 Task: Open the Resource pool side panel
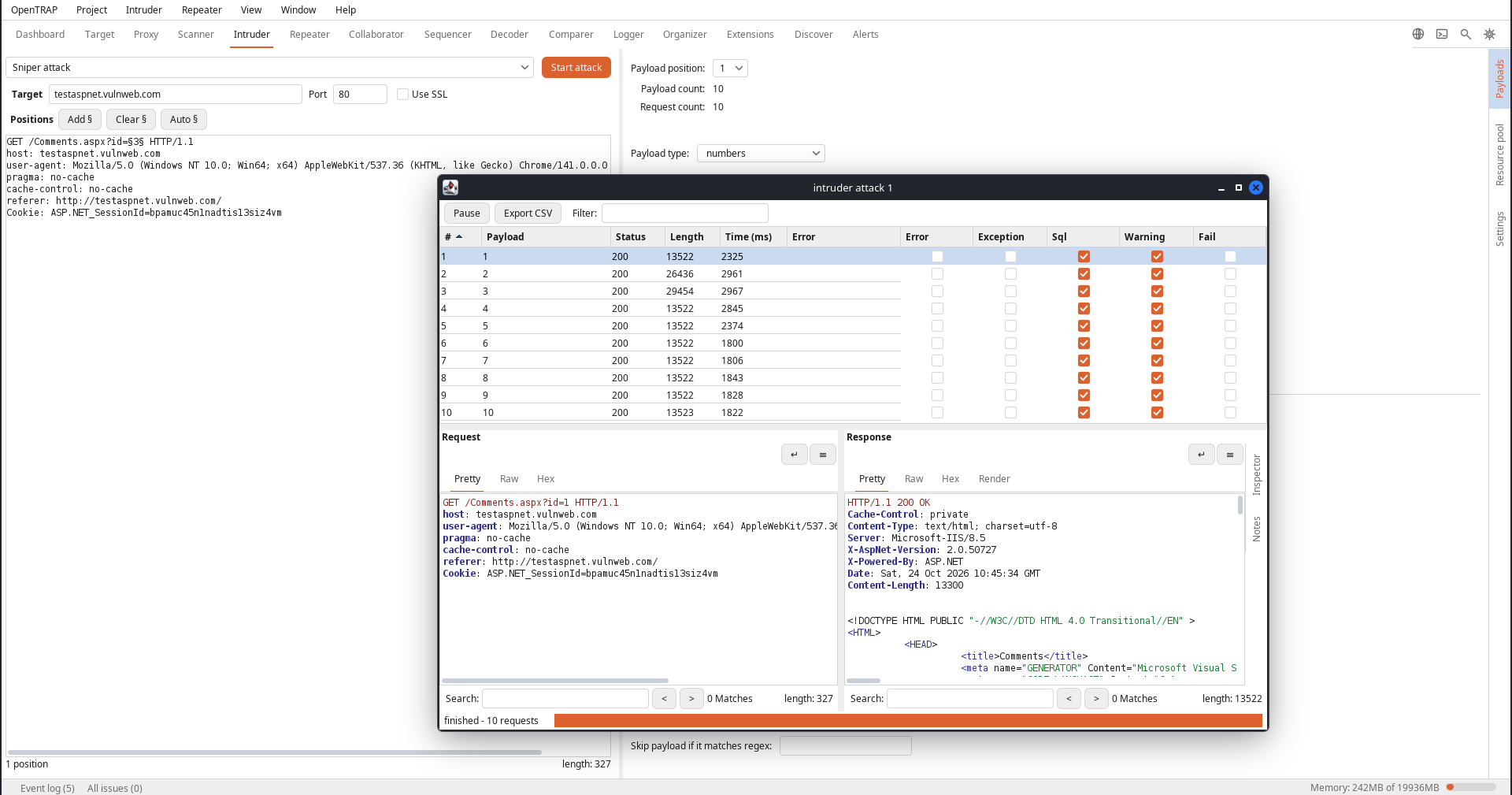[1499, 154]
